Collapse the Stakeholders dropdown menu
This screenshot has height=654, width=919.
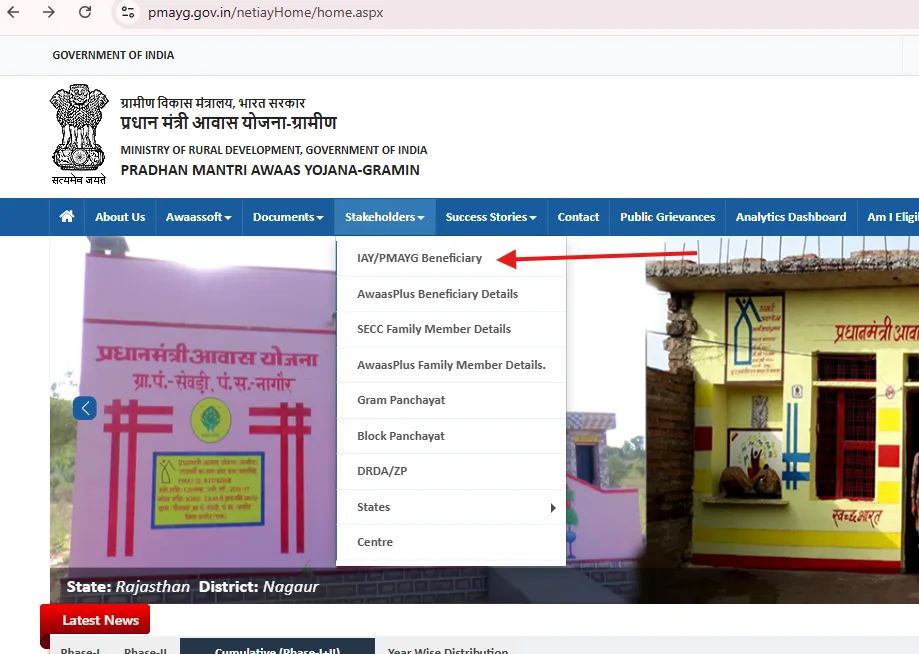384,217
